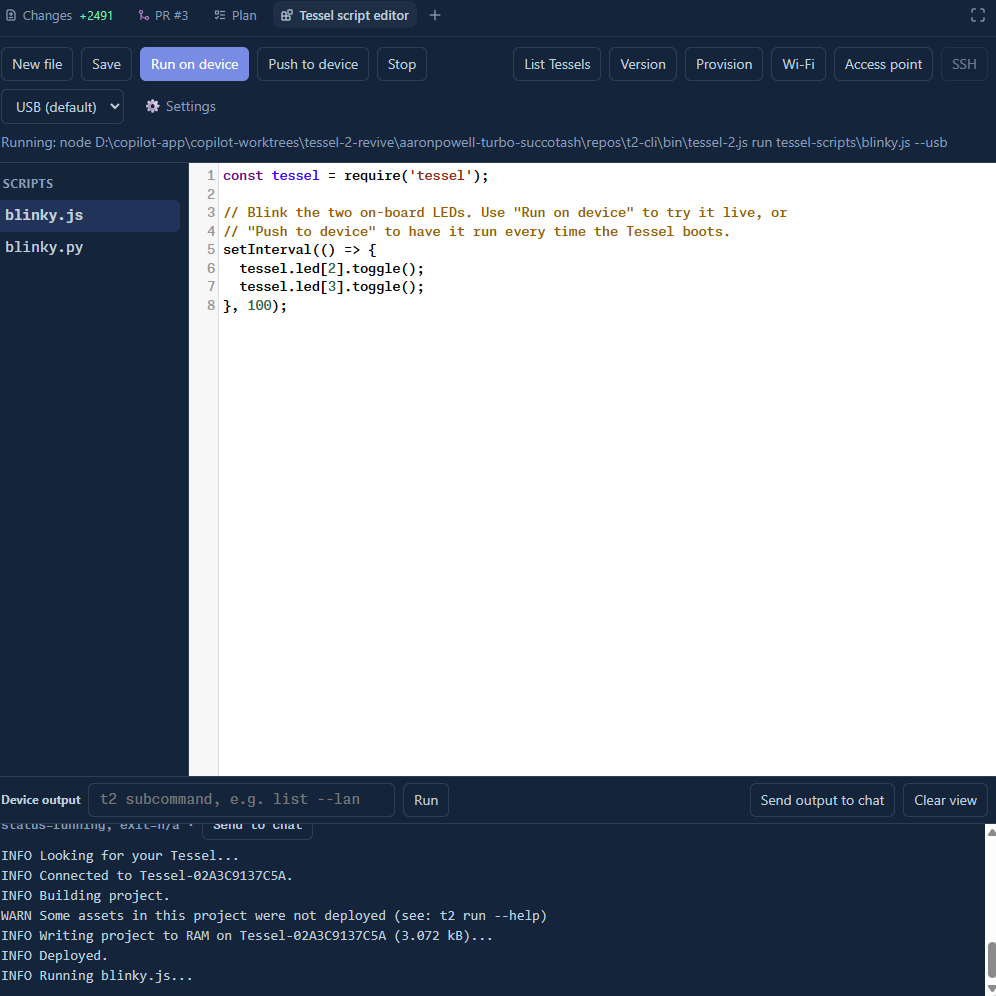Click code line 7 with led[3].toggle
Screen dimensions: 996x996
[331, 287]
